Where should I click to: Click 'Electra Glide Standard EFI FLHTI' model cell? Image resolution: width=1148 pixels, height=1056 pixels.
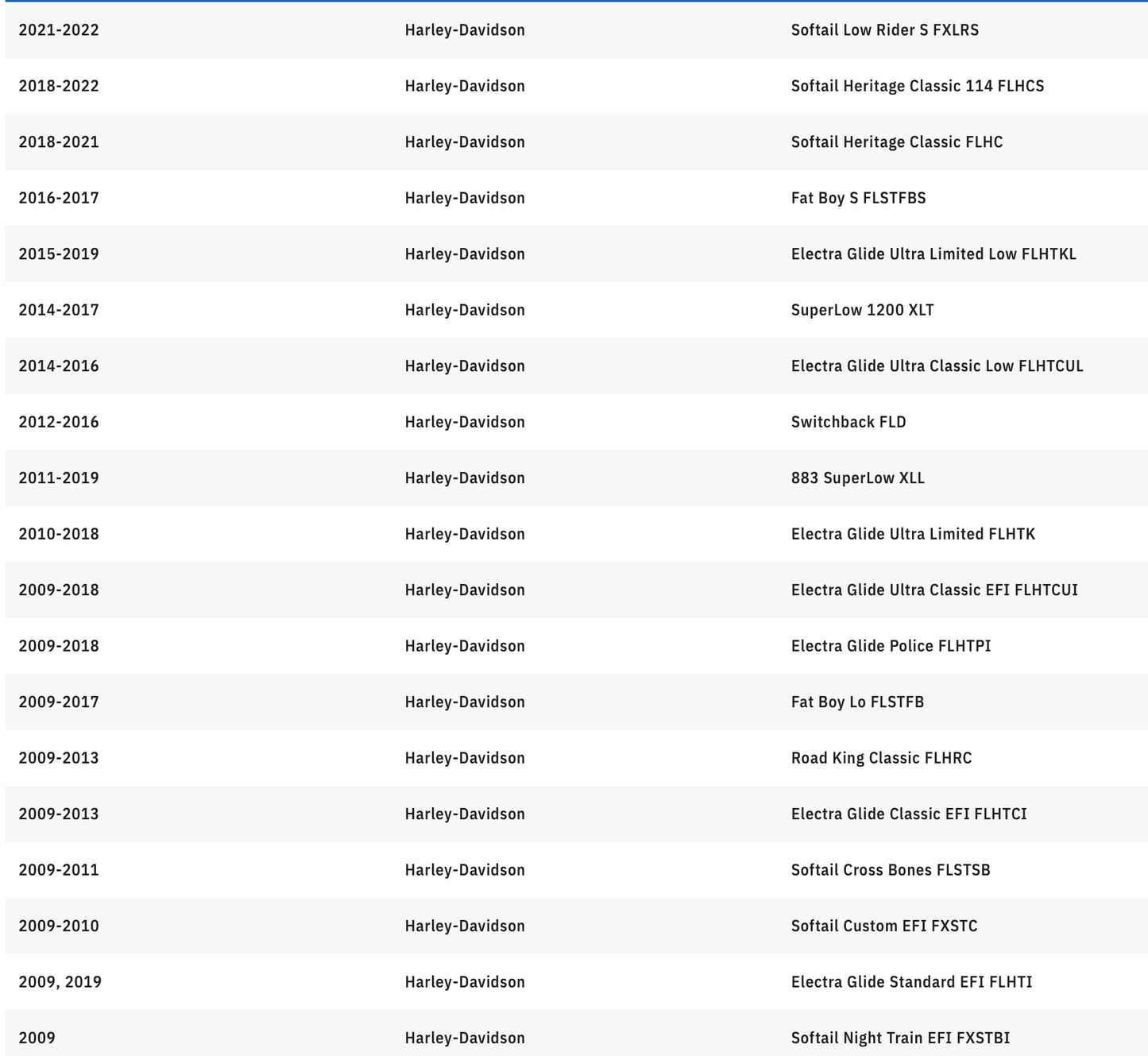pos(911,982)
